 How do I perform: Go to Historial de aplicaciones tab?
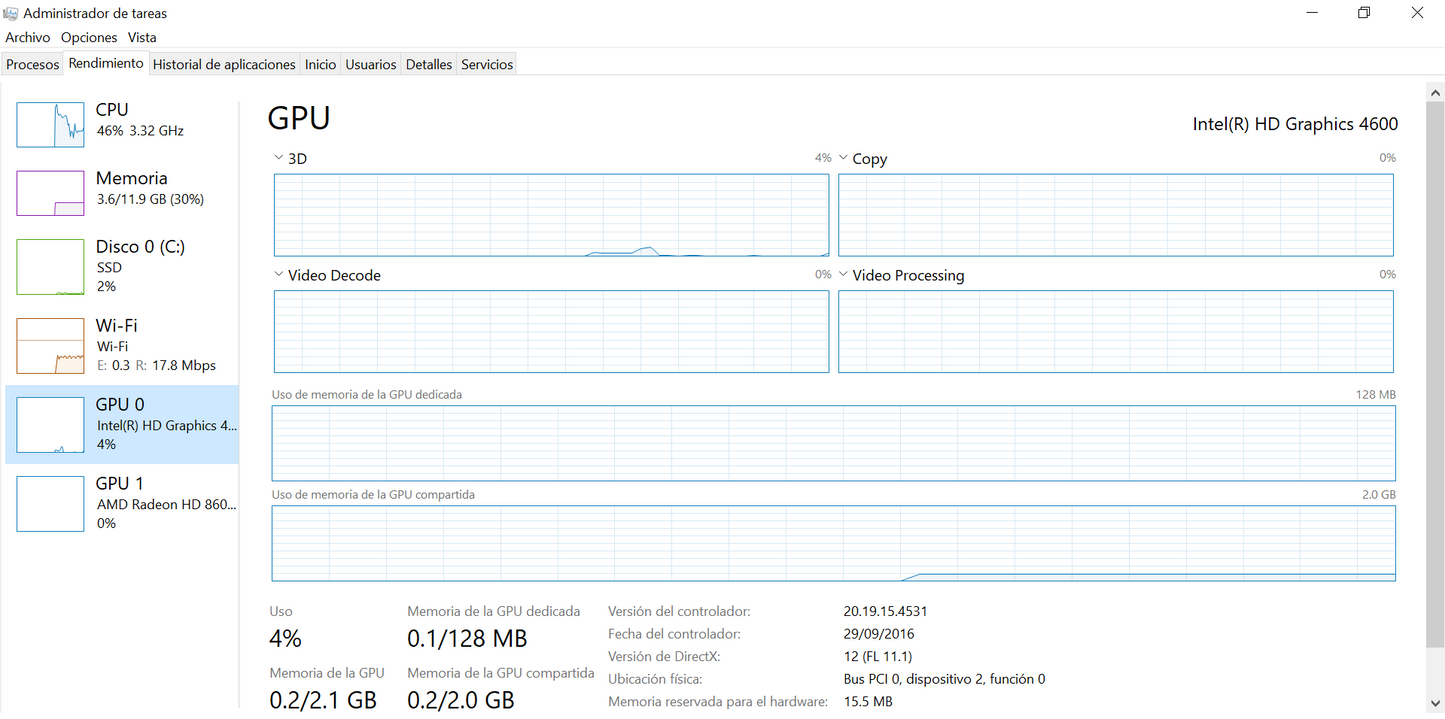pyautogui.click(x=224, y=64)
